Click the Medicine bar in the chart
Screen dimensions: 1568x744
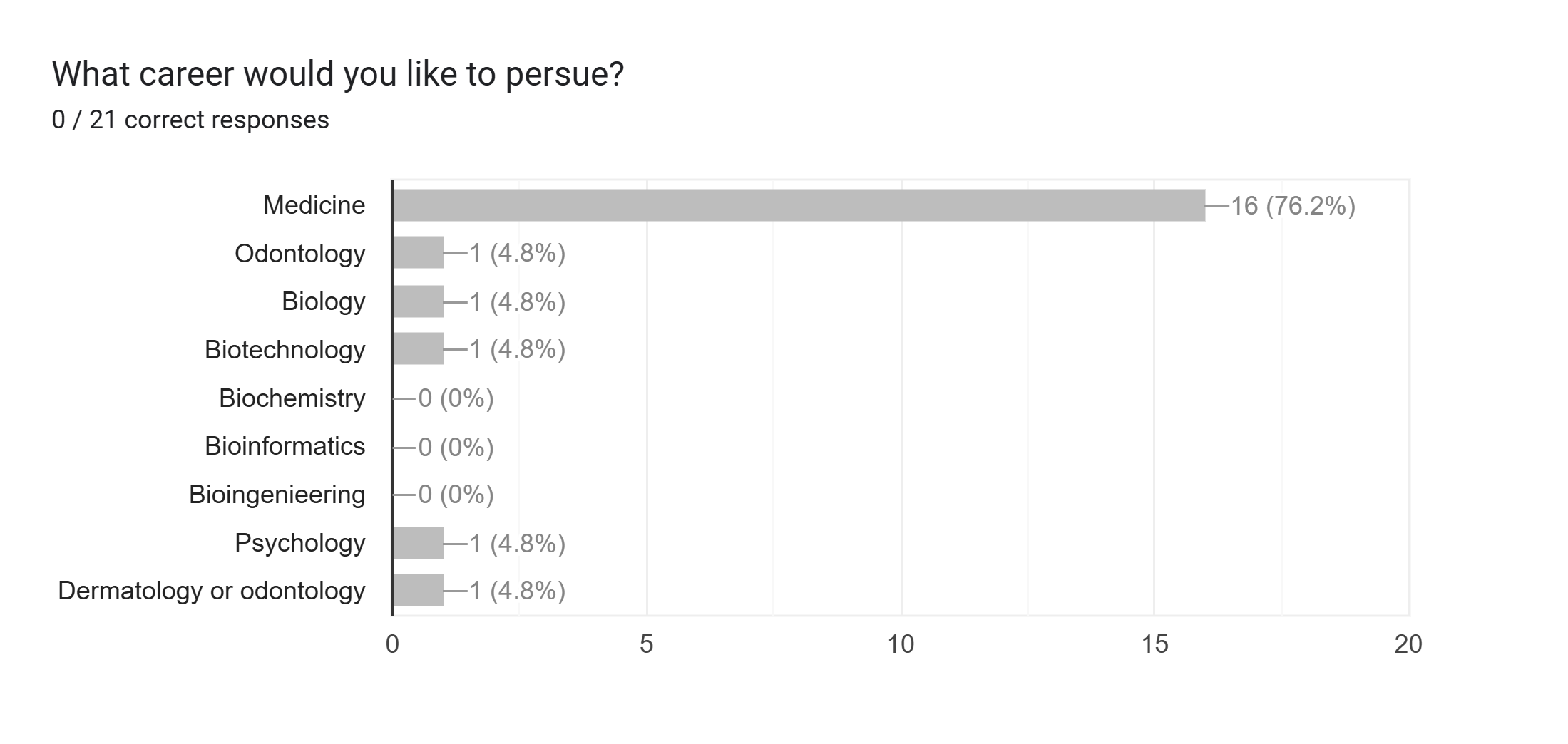[x=799, y=205]
